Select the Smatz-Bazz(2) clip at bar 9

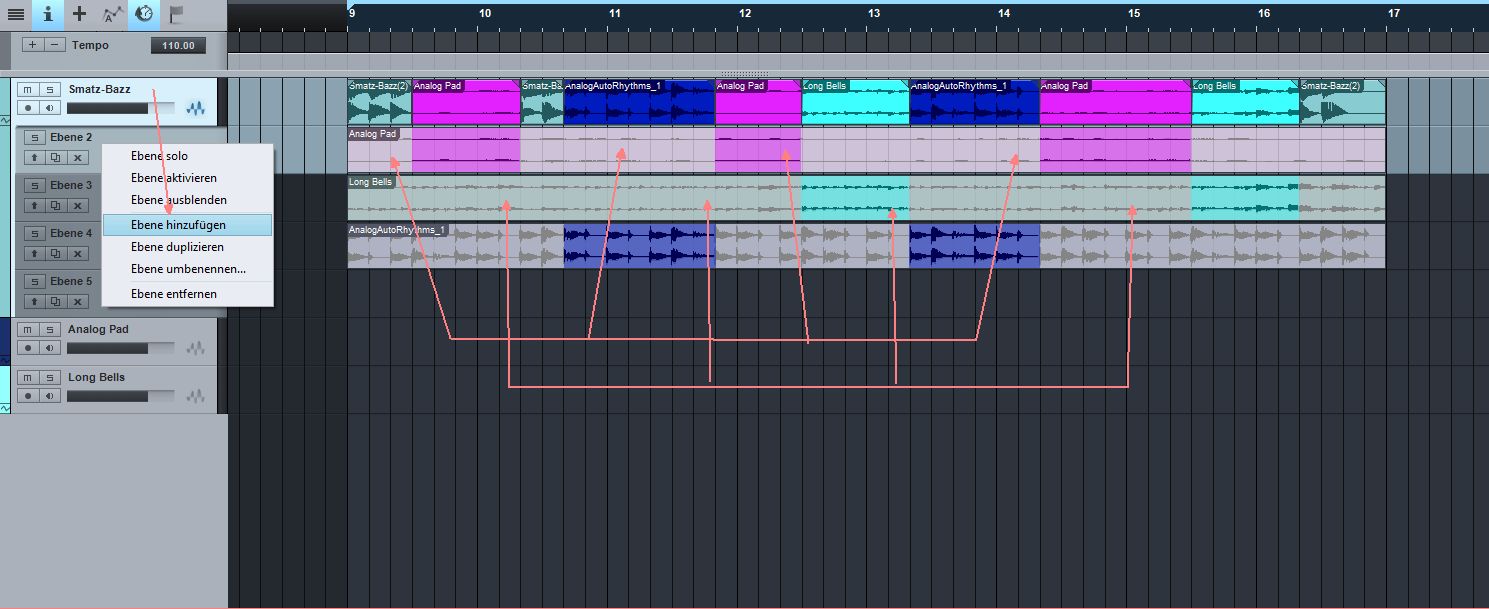(x=380, y=102)
